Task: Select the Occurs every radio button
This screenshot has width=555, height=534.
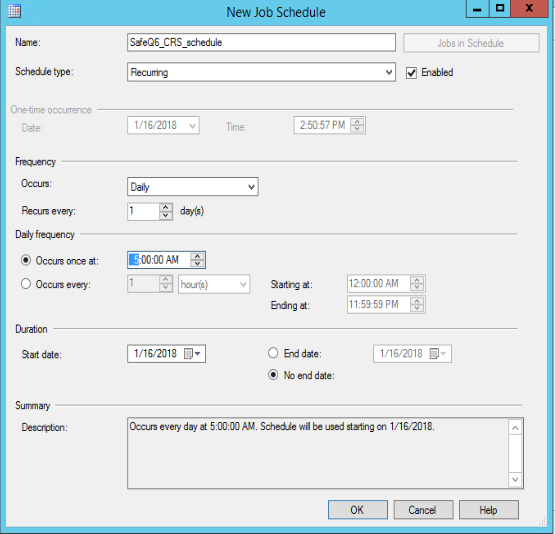Action: point(26,284)
